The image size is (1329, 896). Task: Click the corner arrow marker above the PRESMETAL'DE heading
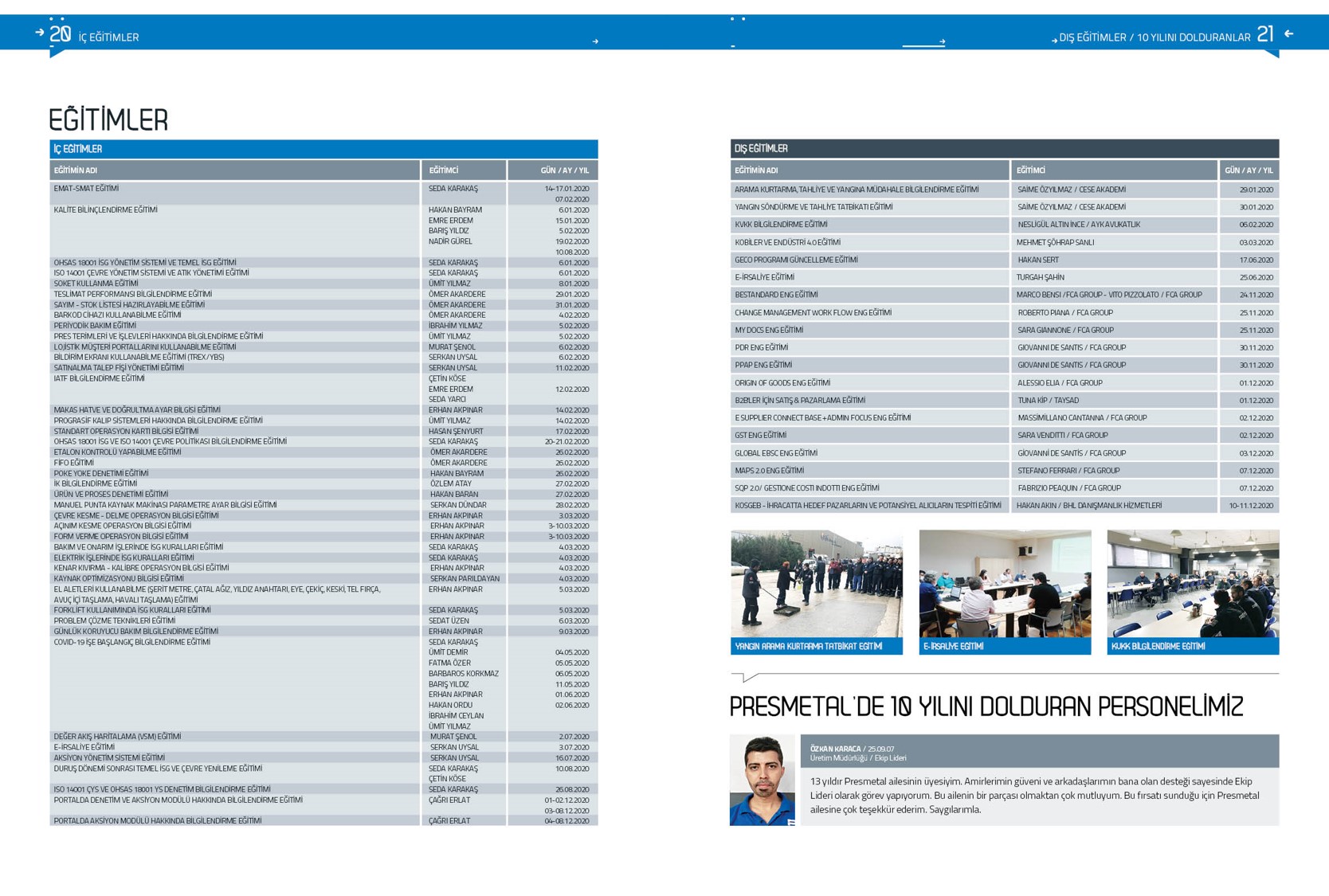(x=745, y=678)
